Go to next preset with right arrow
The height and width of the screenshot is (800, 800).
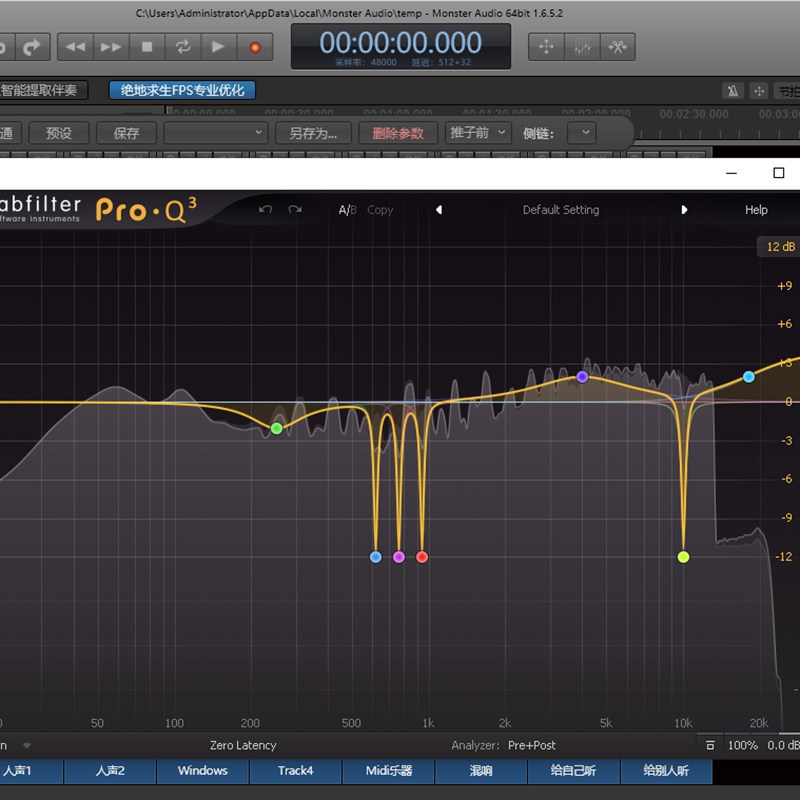click(684, 210)
